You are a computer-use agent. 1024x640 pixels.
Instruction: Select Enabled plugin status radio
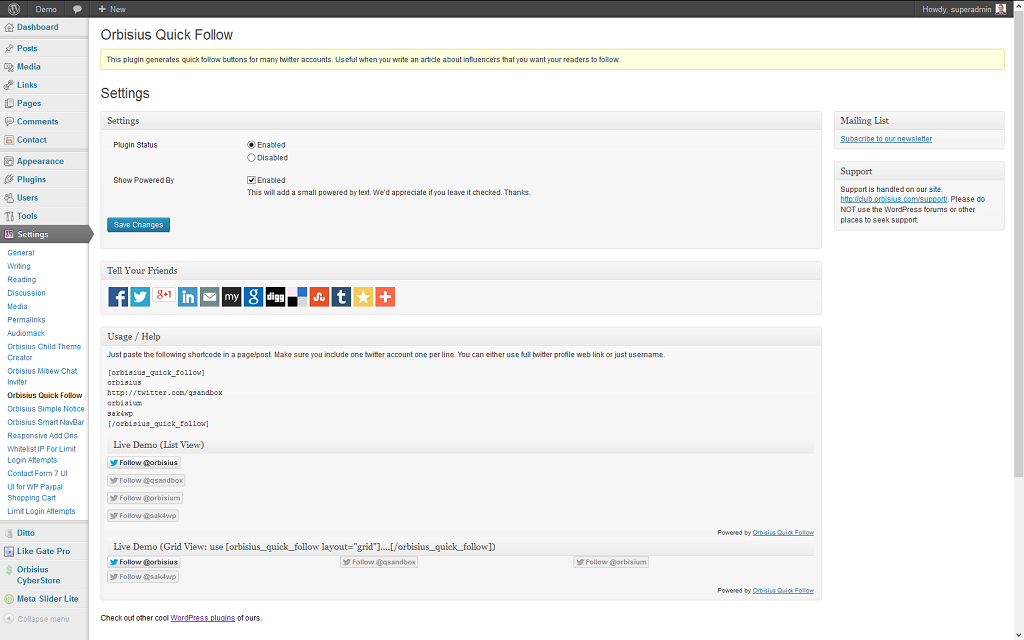pos(251,145)
